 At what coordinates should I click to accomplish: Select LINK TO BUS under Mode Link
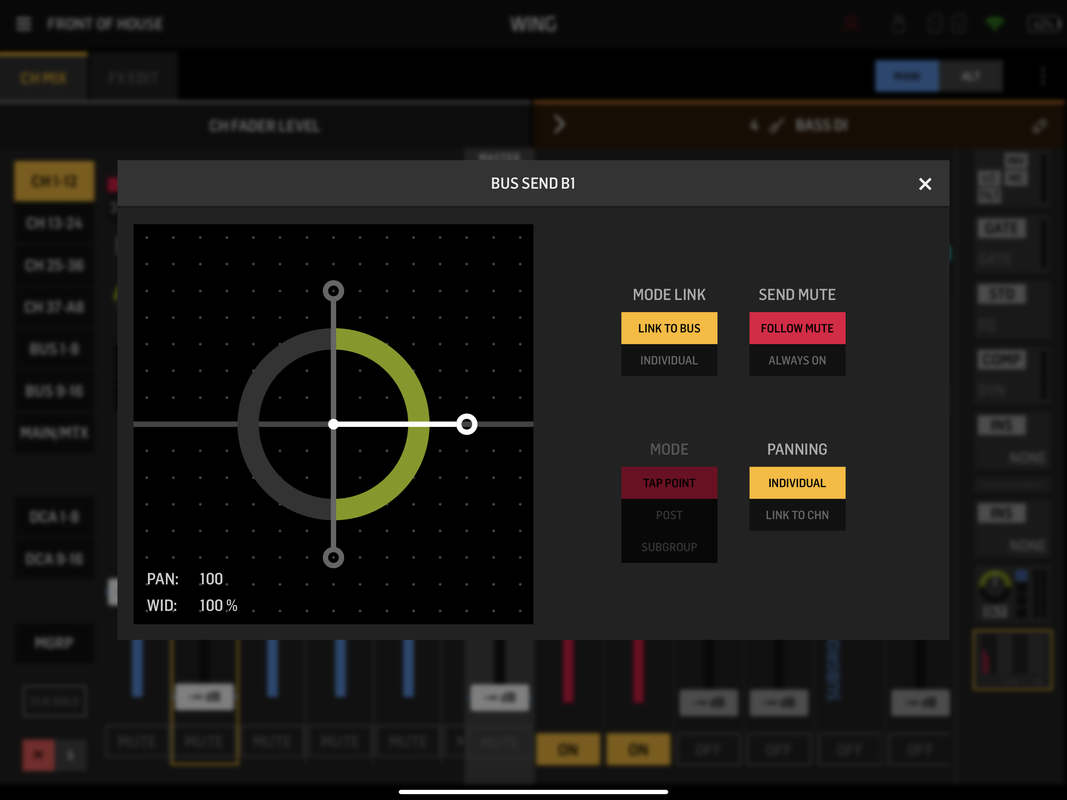pyautogui.click(x=669, y=328)
